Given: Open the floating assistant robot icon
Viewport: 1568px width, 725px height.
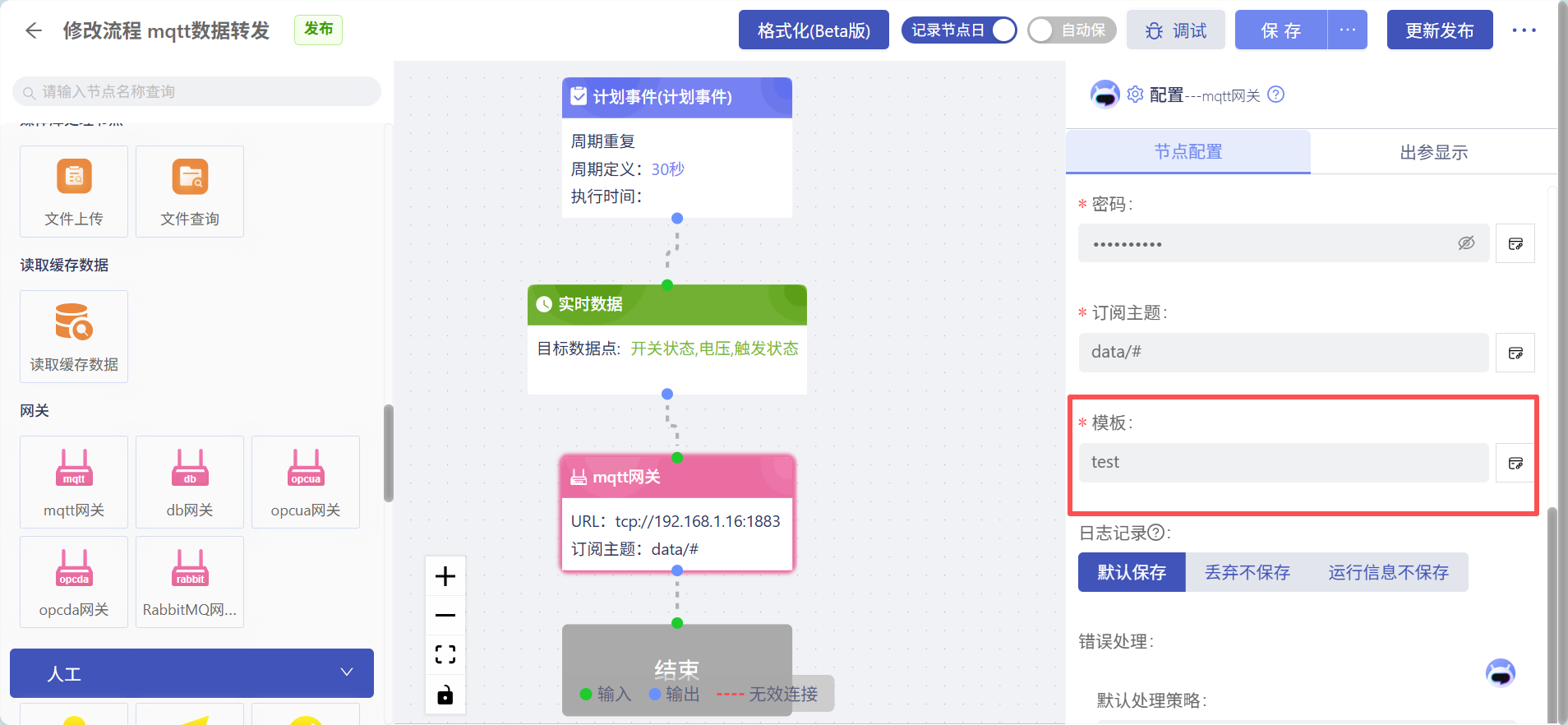Looking at the screenshot, I should tap(1501, 672).
